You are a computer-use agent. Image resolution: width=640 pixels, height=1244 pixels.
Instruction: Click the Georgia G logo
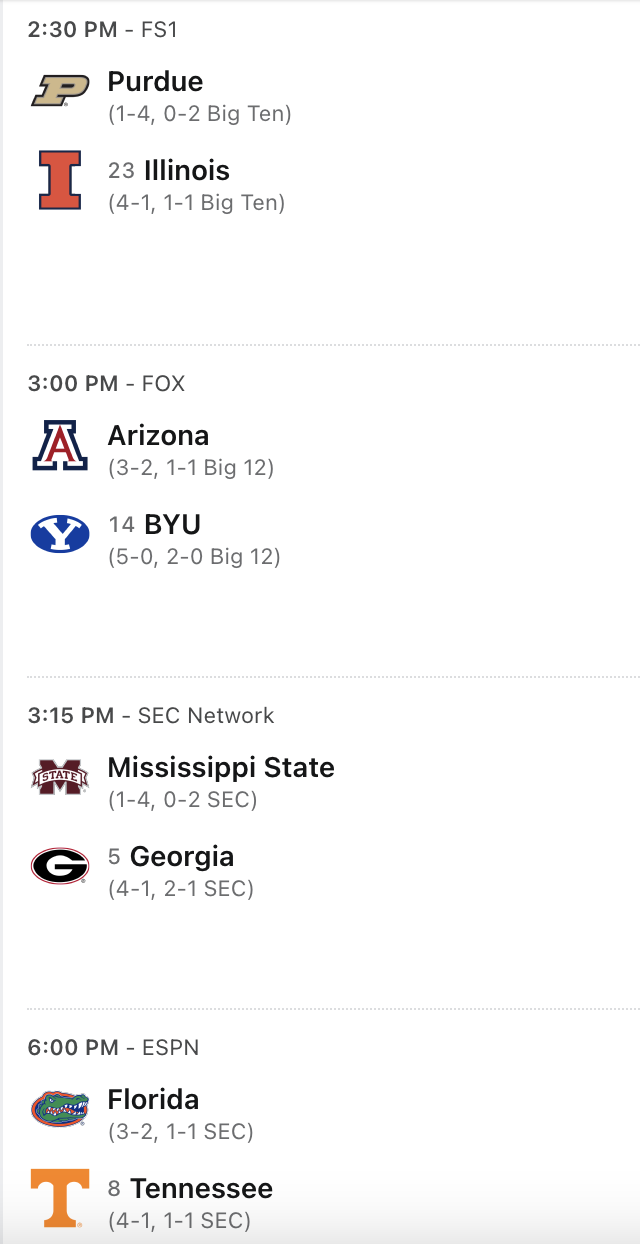coord(60,866)
